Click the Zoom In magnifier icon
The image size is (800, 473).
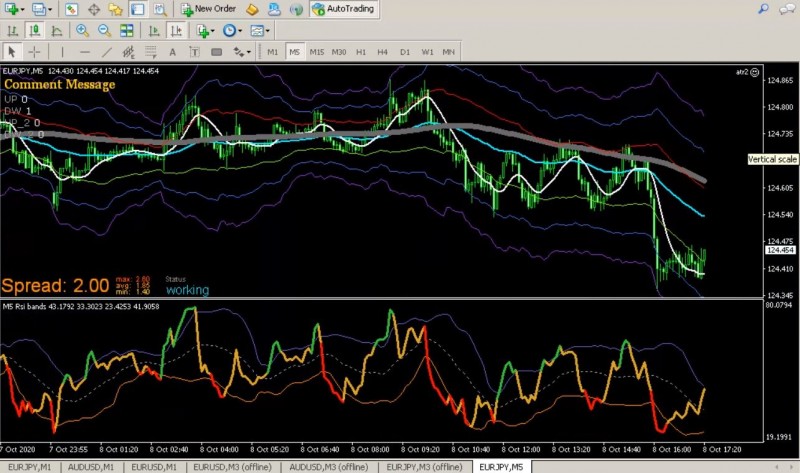pos(82,31)
